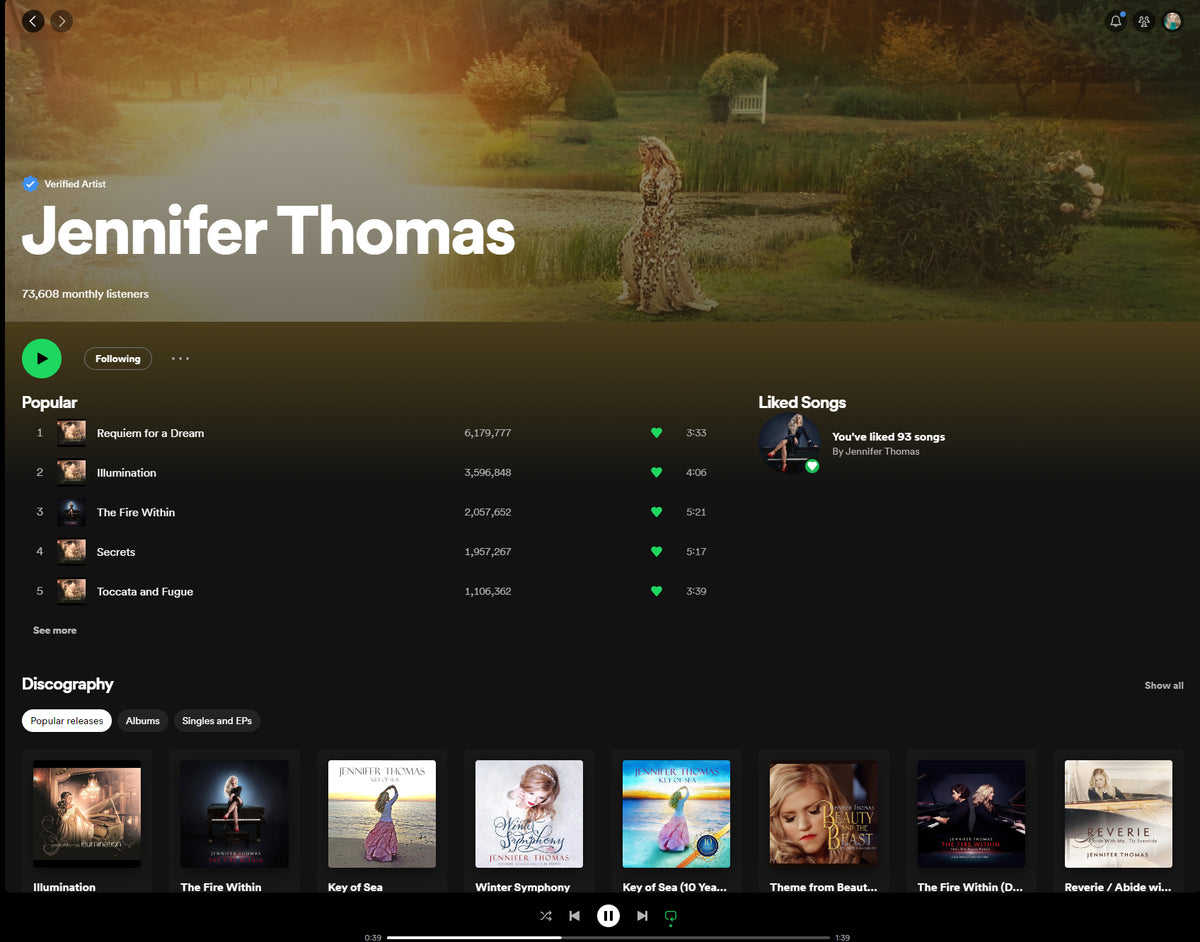Toggle shuffle mode
Image resolution: width=1200 pixels, height=942 pixels.
point(545,915)
